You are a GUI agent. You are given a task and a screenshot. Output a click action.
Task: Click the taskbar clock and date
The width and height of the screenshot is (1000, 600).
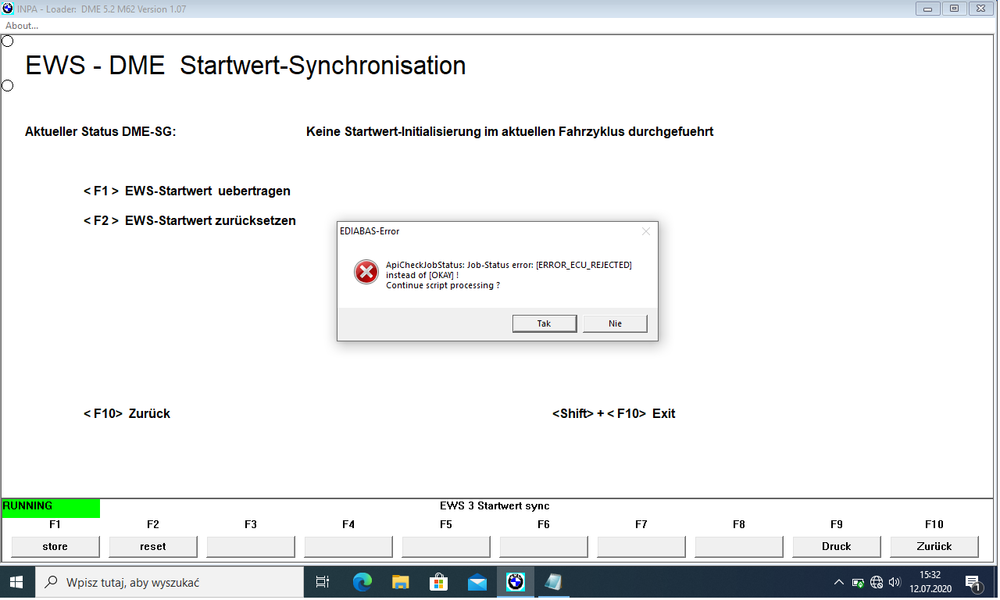coord(930,582)
